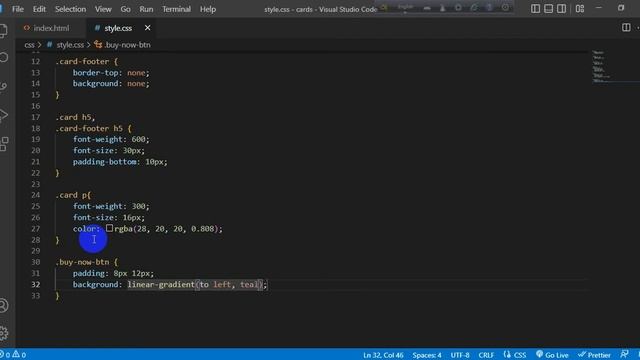
Task: Toggle bottom panel layout icon
Action: coord(549,9)
